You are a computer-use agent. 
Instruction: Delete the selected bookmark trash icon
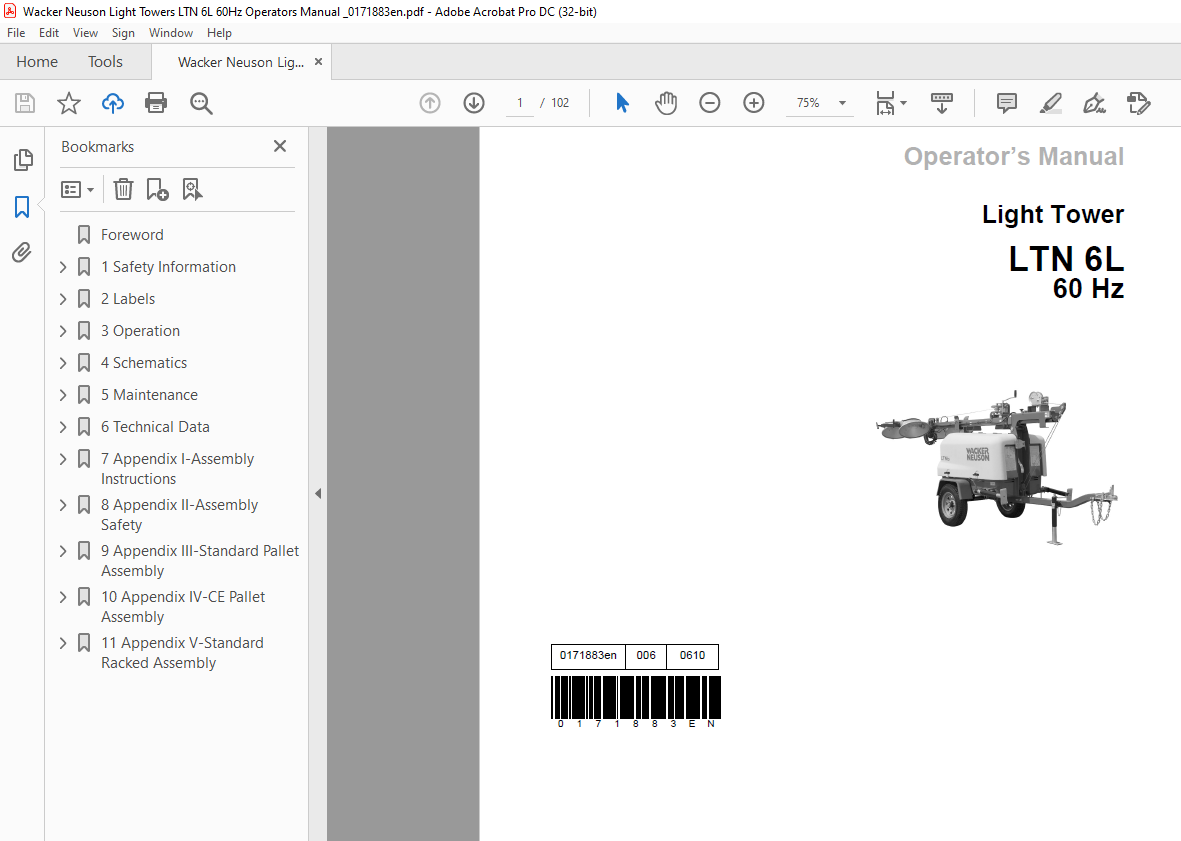(124, 189)
